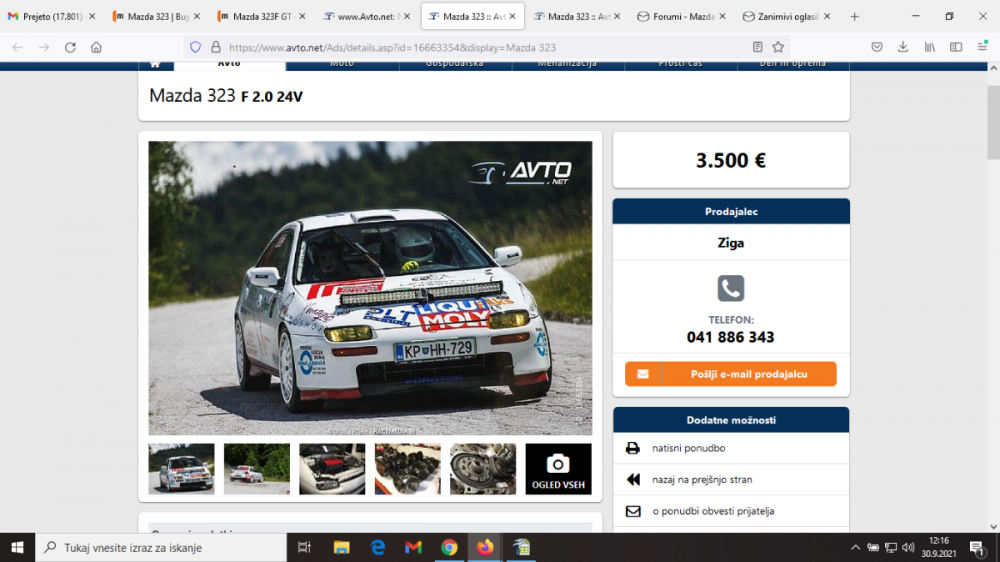This screenshot has width=1000, height=562.
Task: Open the Moto section in site navigation
Action: tap(342, 63)
